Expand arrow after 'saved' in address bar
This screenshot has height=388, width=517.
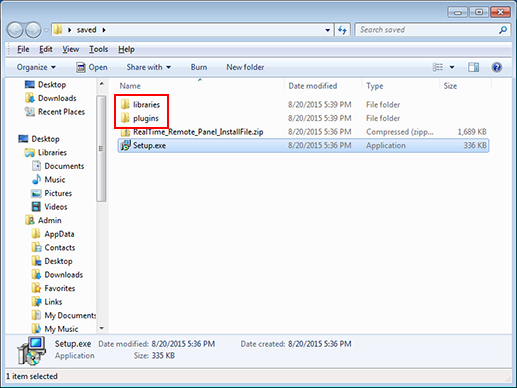[x=104, y=30]
